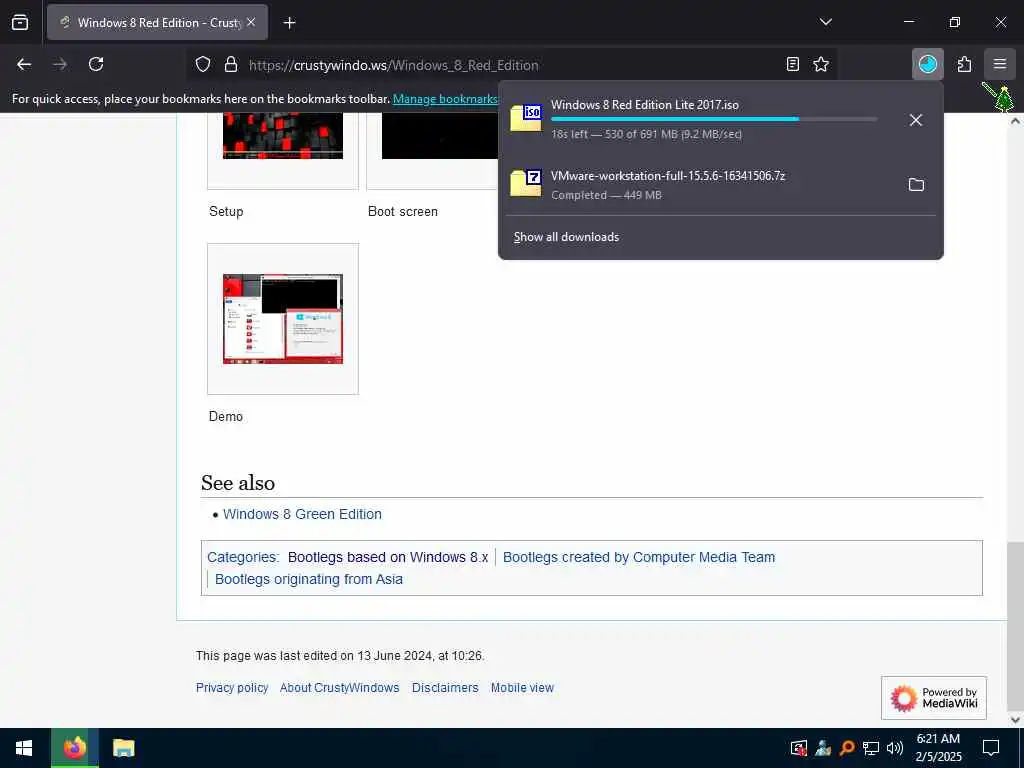Click the Powered by MediaWiki badge
Viewport: 1024px width, 768px height.
[x=933, y=698]
